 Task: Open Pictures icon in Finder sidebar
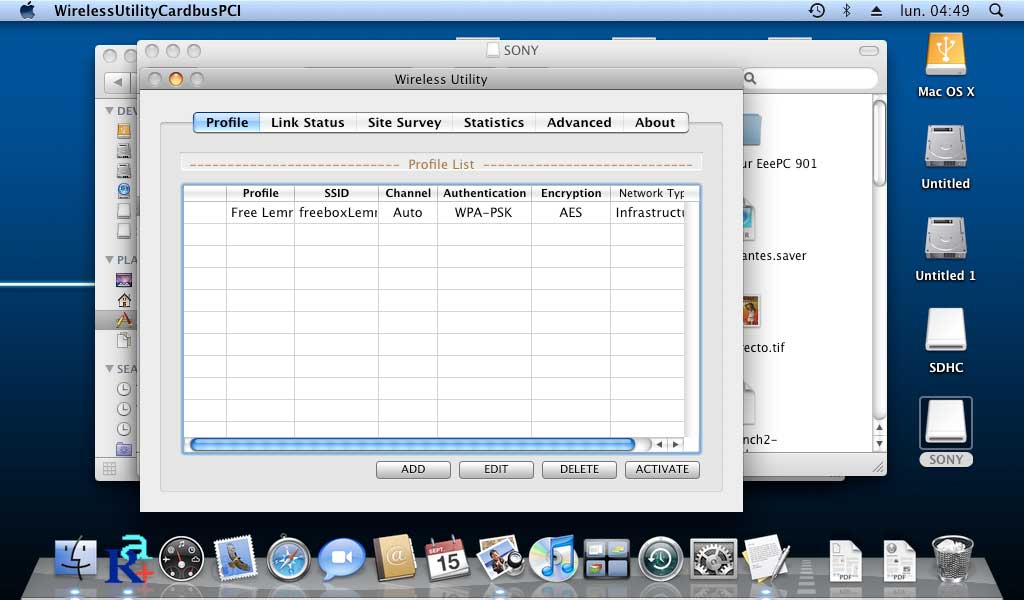point(123,280)
